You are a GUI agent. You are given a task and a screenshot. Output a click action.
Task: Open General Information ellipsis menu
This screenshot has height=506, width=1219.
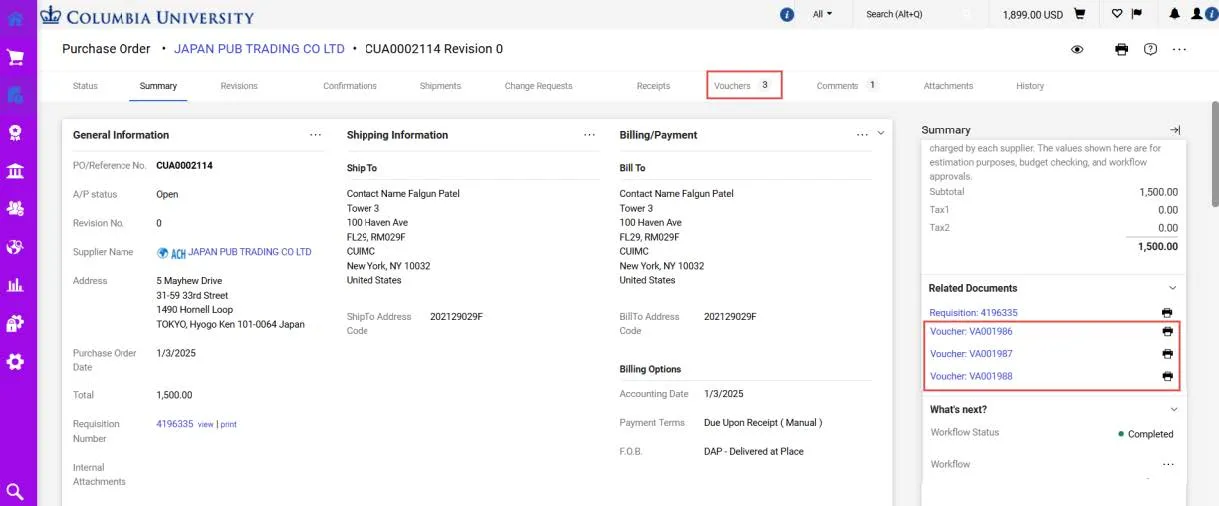(x=316, y=134)
